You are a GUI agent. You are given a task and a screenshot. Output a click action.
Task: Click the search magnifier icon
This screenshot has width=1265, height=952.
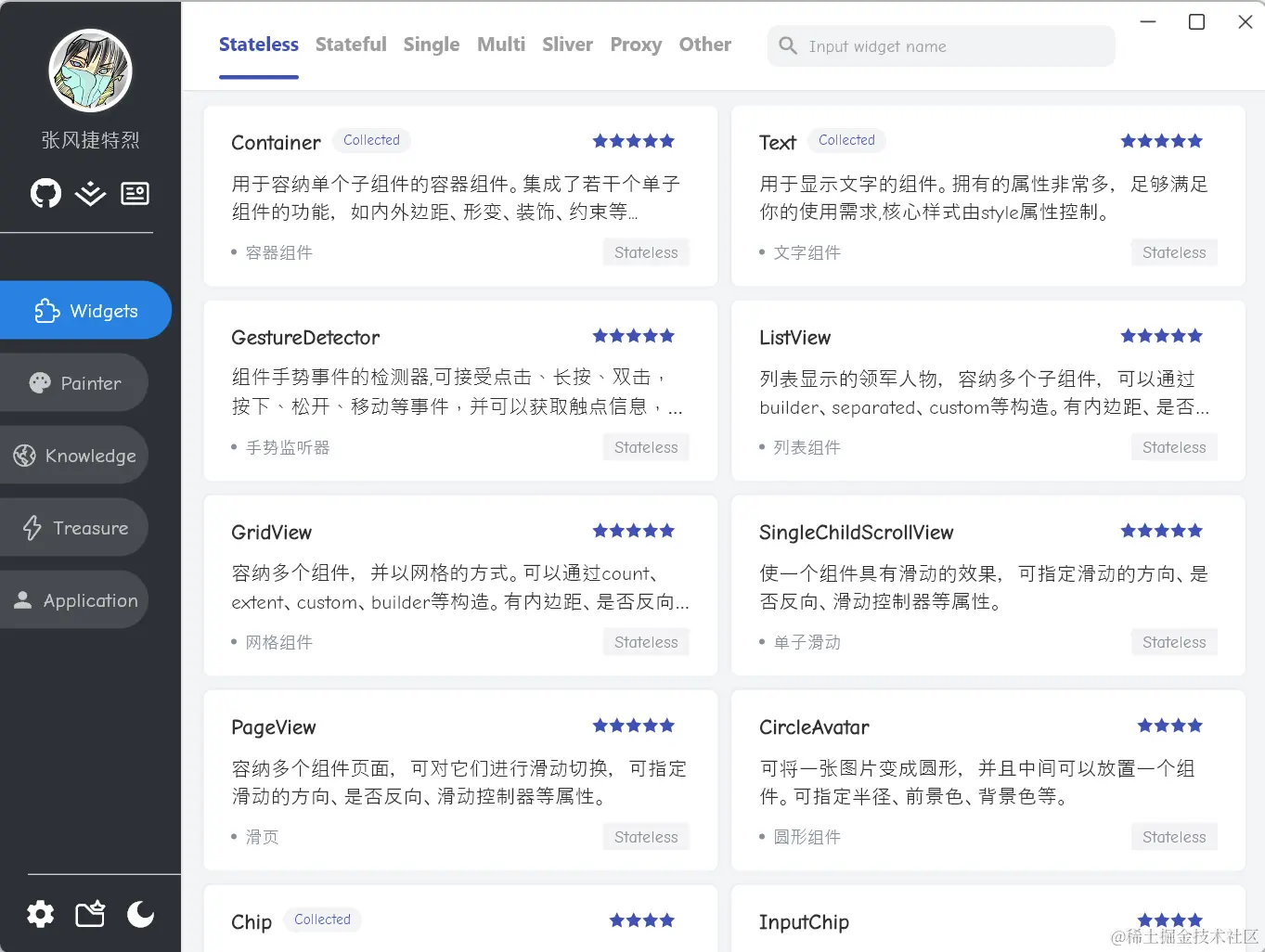pos(787,45)
